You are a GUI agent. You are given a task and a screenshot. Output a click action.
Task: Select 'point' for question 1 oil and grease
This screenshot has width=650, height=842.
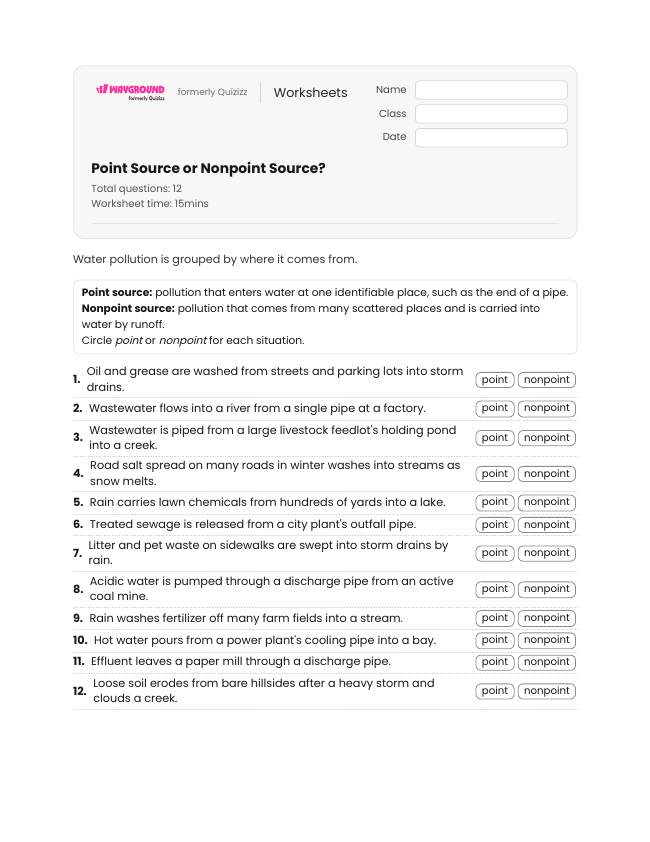pos(495,380)
